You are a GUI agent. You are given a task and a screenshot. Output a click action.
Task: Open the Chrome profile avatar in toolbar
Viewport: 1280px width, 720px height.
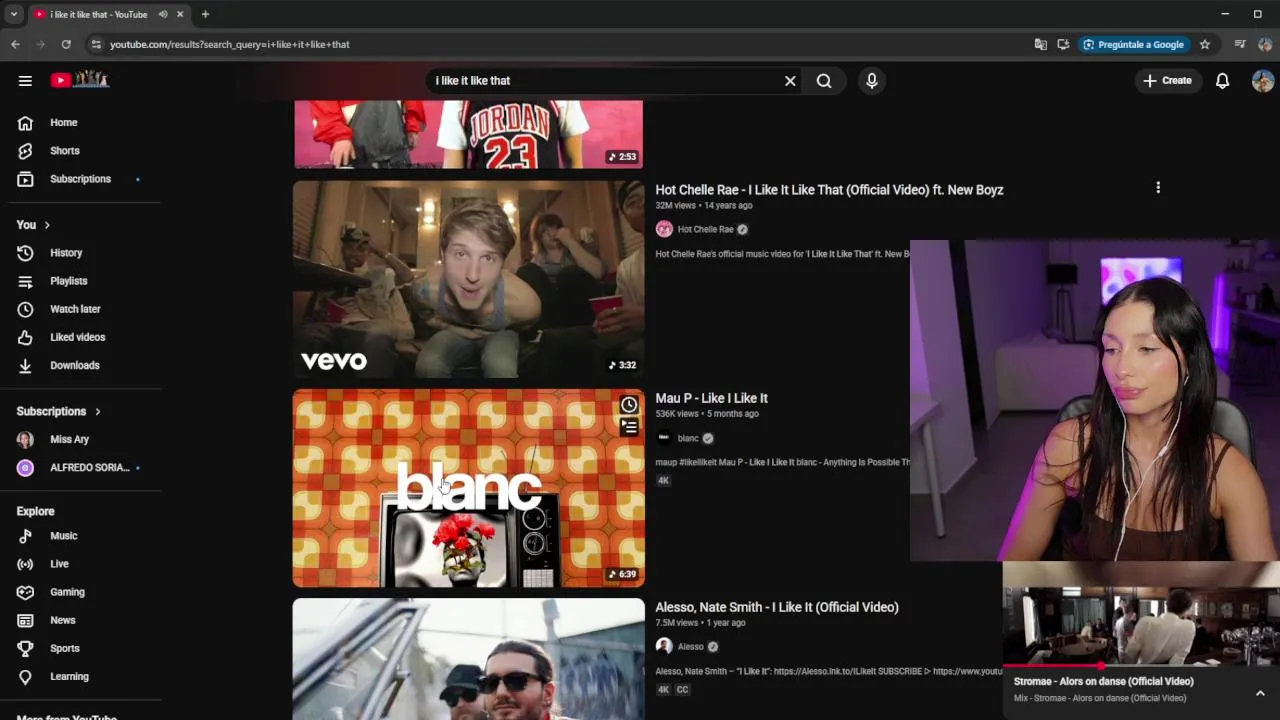[1265, 45]
